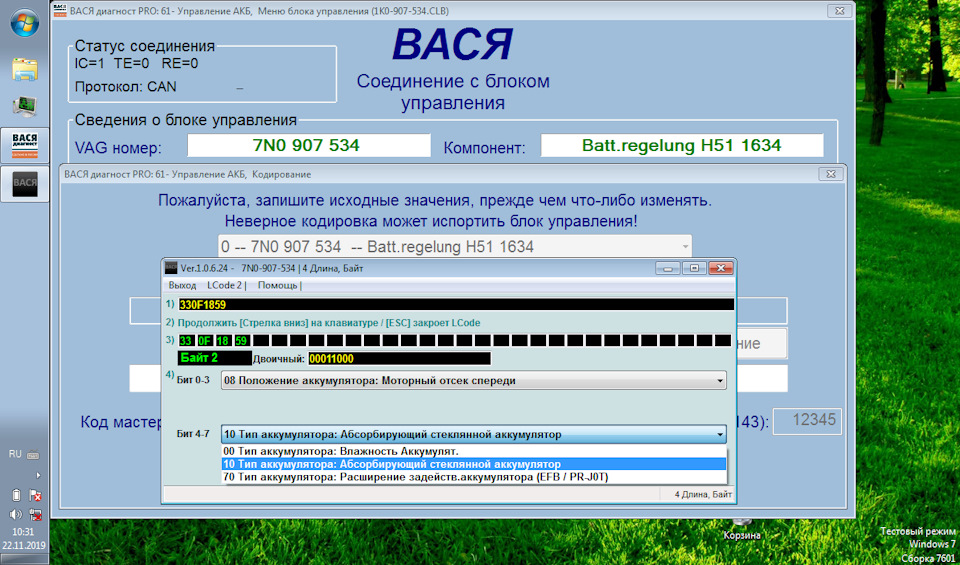Select byte box 59

click(241, 340)
